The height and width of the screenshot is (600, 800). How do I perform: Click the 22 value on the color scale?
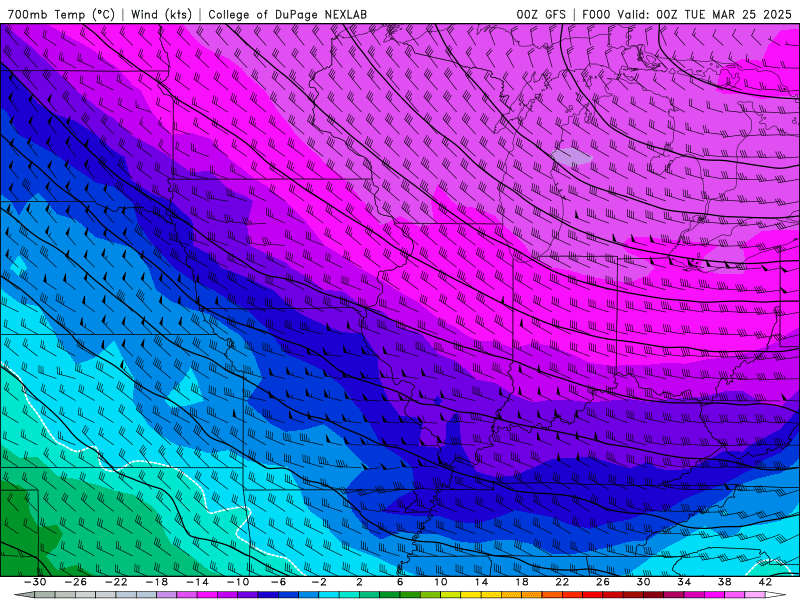[x=562, y=582]
